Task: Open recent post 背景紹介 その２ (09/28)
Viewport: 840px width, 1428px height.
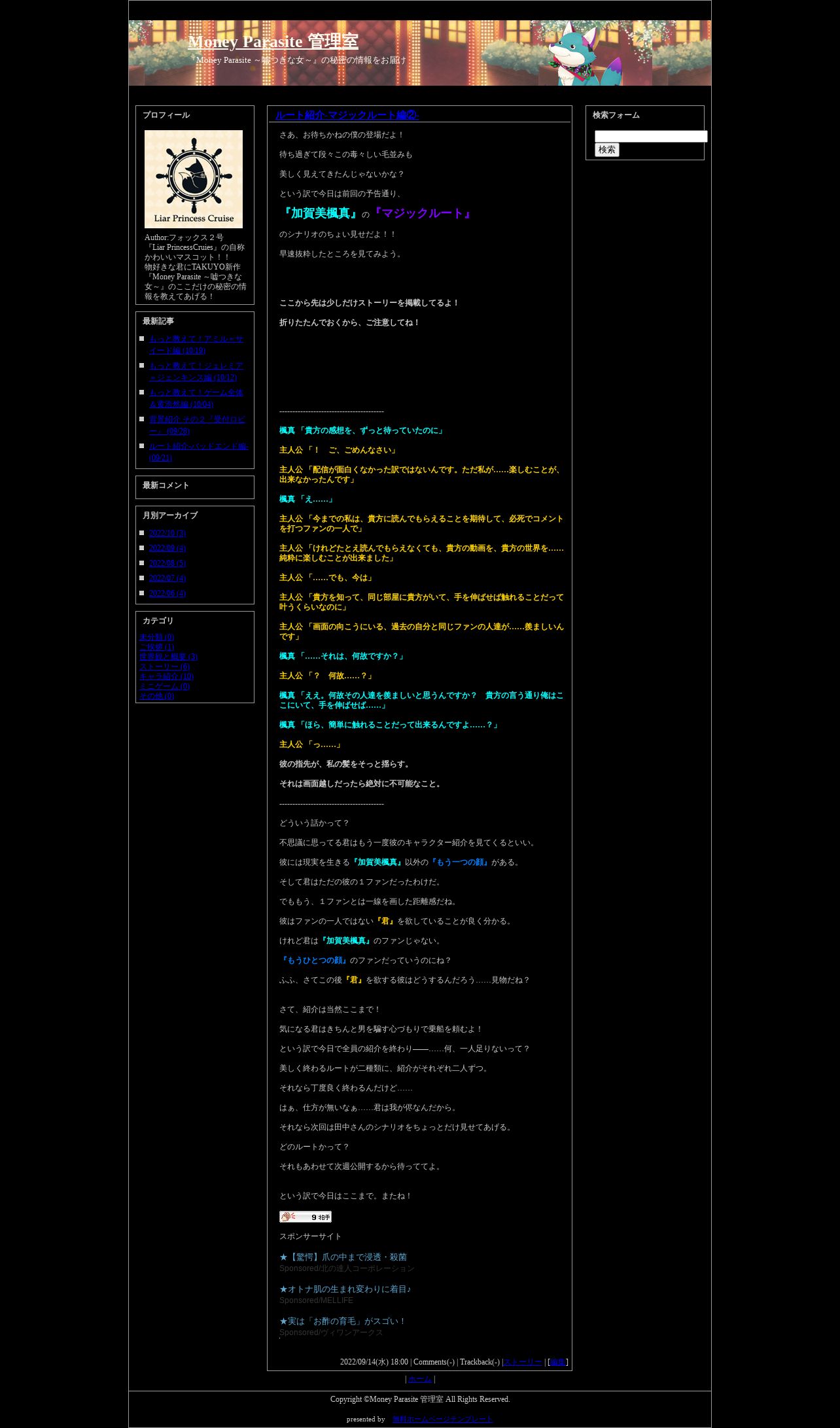Action: [x=196, y=425]
